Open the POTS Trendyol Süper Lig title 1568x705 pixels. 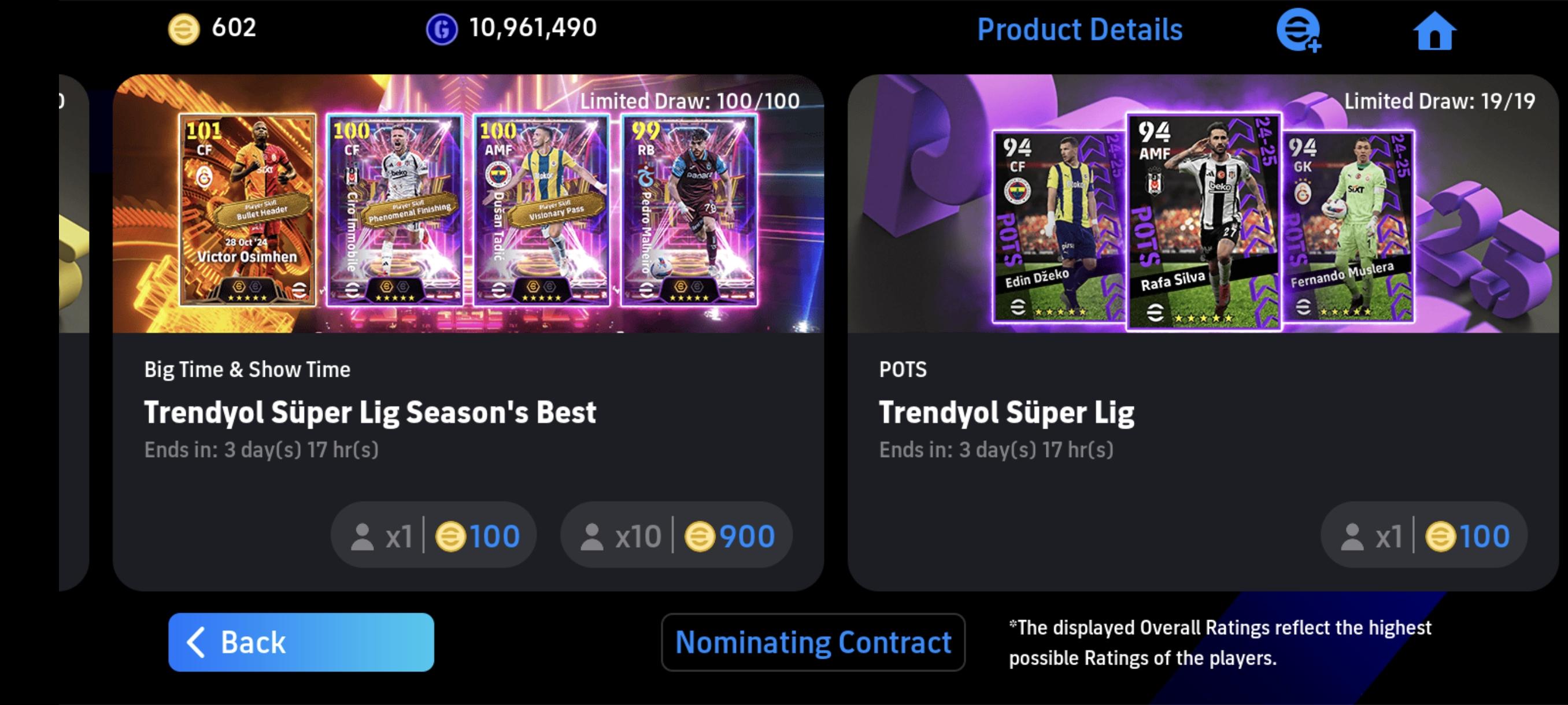coord(1006,413)
